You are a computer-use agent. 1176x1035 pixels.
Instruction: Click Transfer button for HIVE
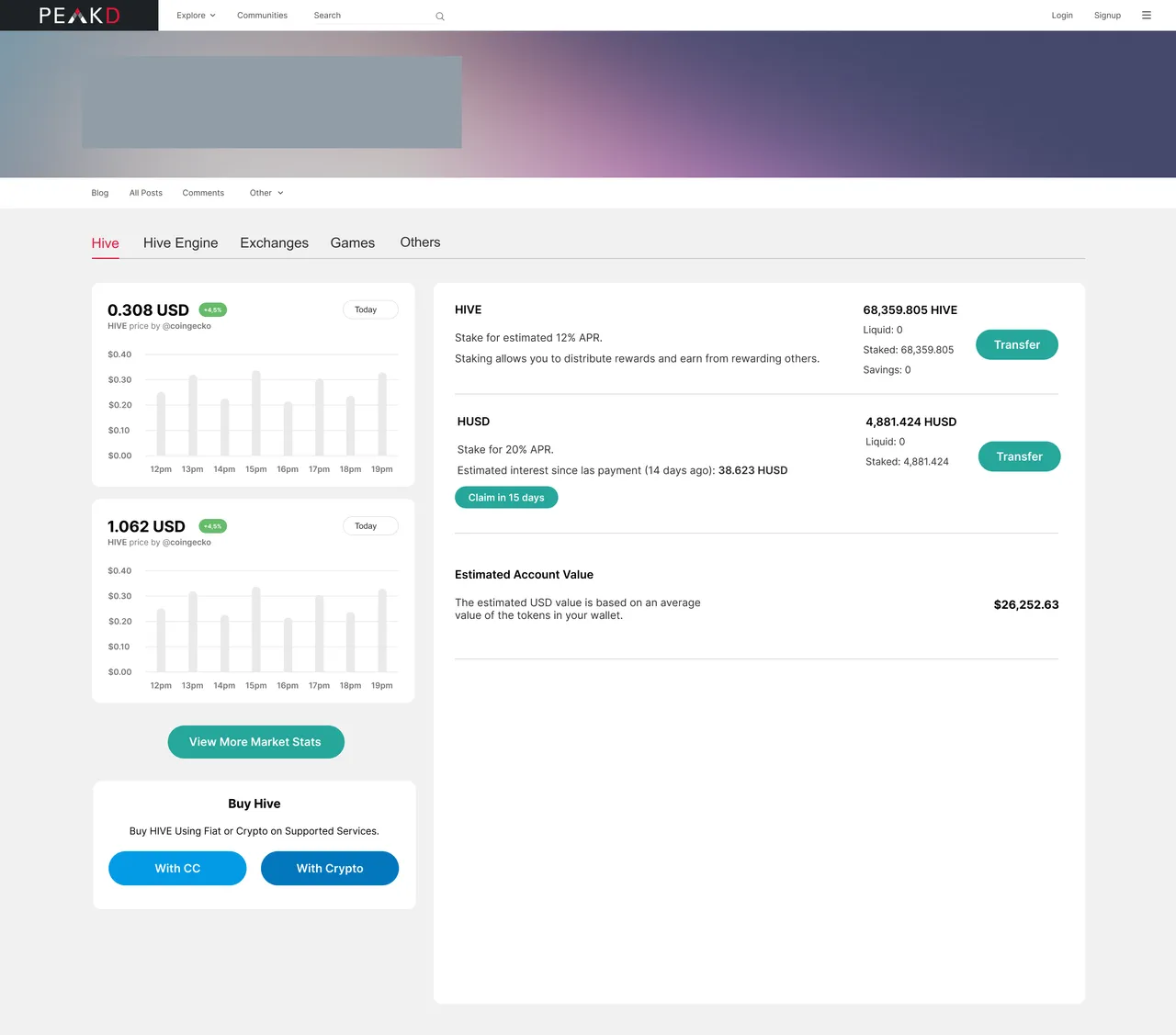[1017, 344]
